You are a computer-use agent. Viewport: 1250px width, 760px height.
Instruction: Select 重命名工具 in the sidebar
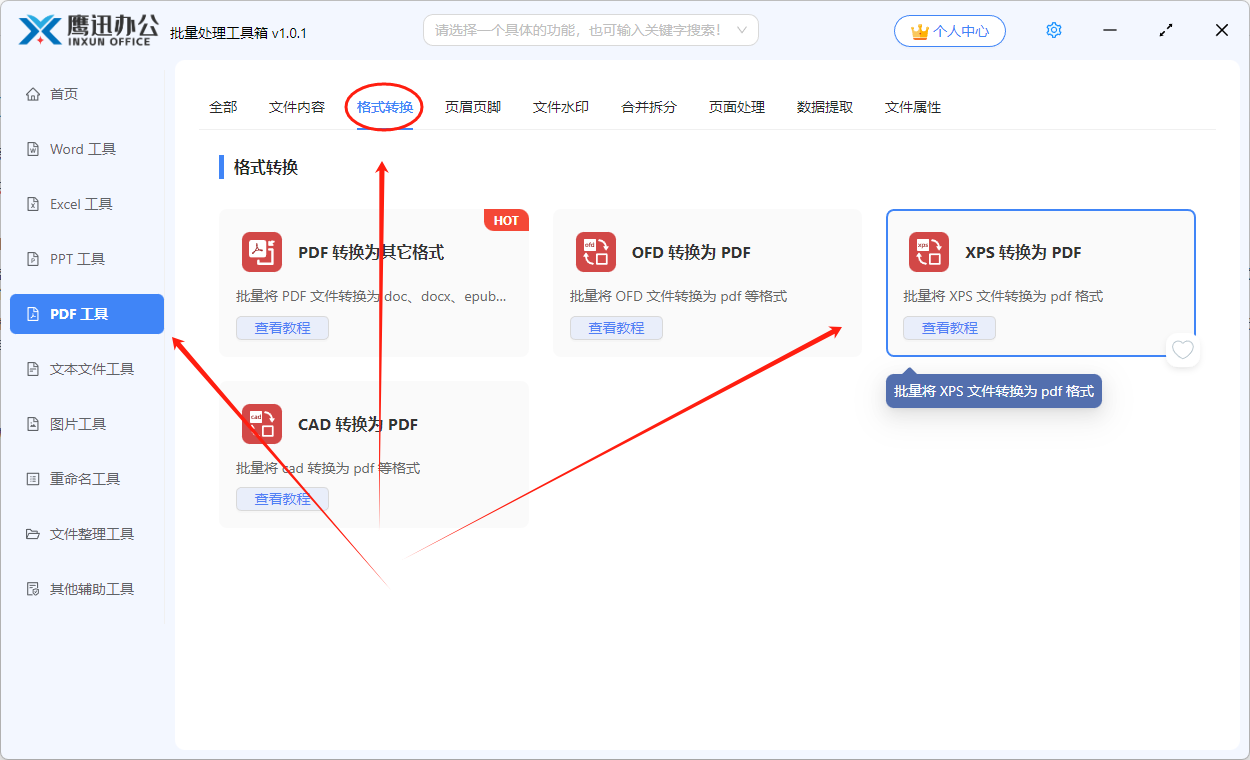[x=86, y=478]
